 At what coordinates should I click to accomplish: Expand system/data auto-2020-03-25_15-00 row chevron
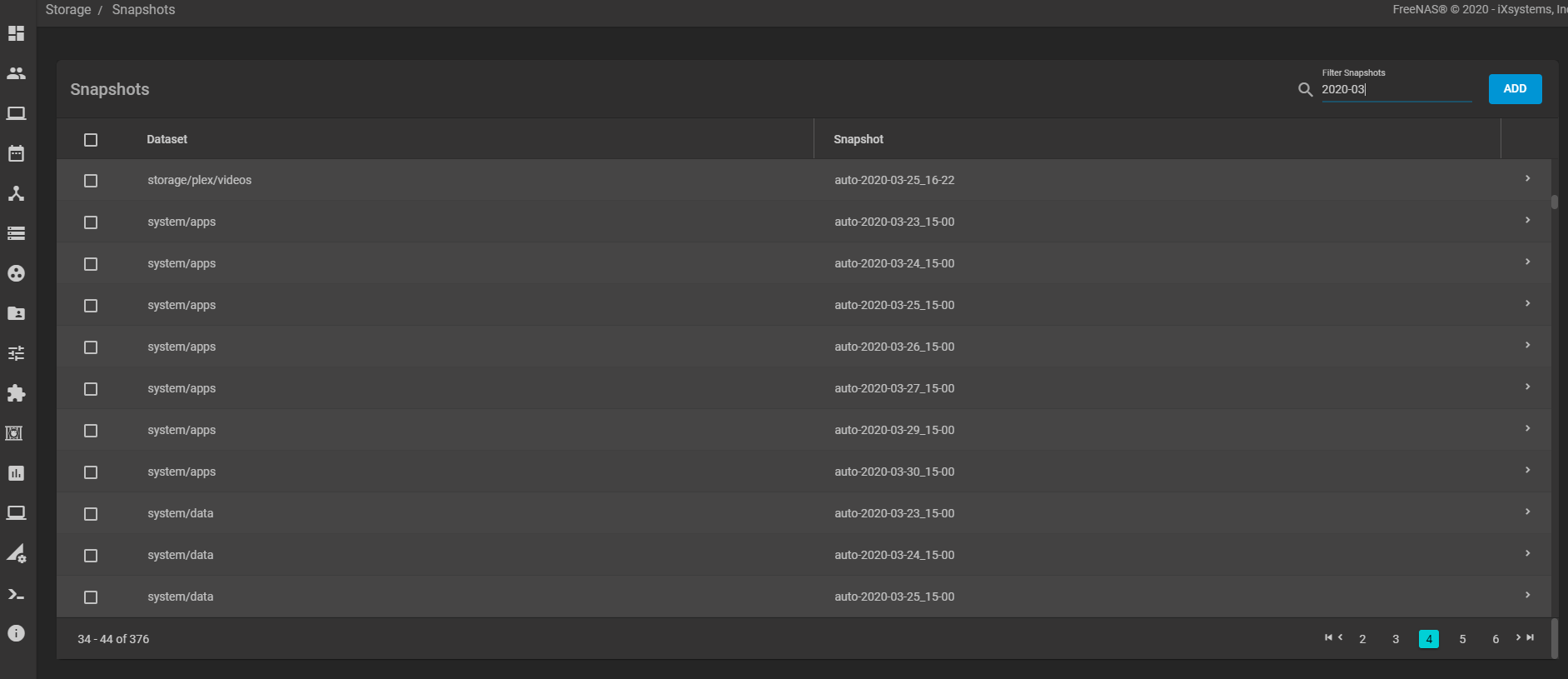point(1527,595)
